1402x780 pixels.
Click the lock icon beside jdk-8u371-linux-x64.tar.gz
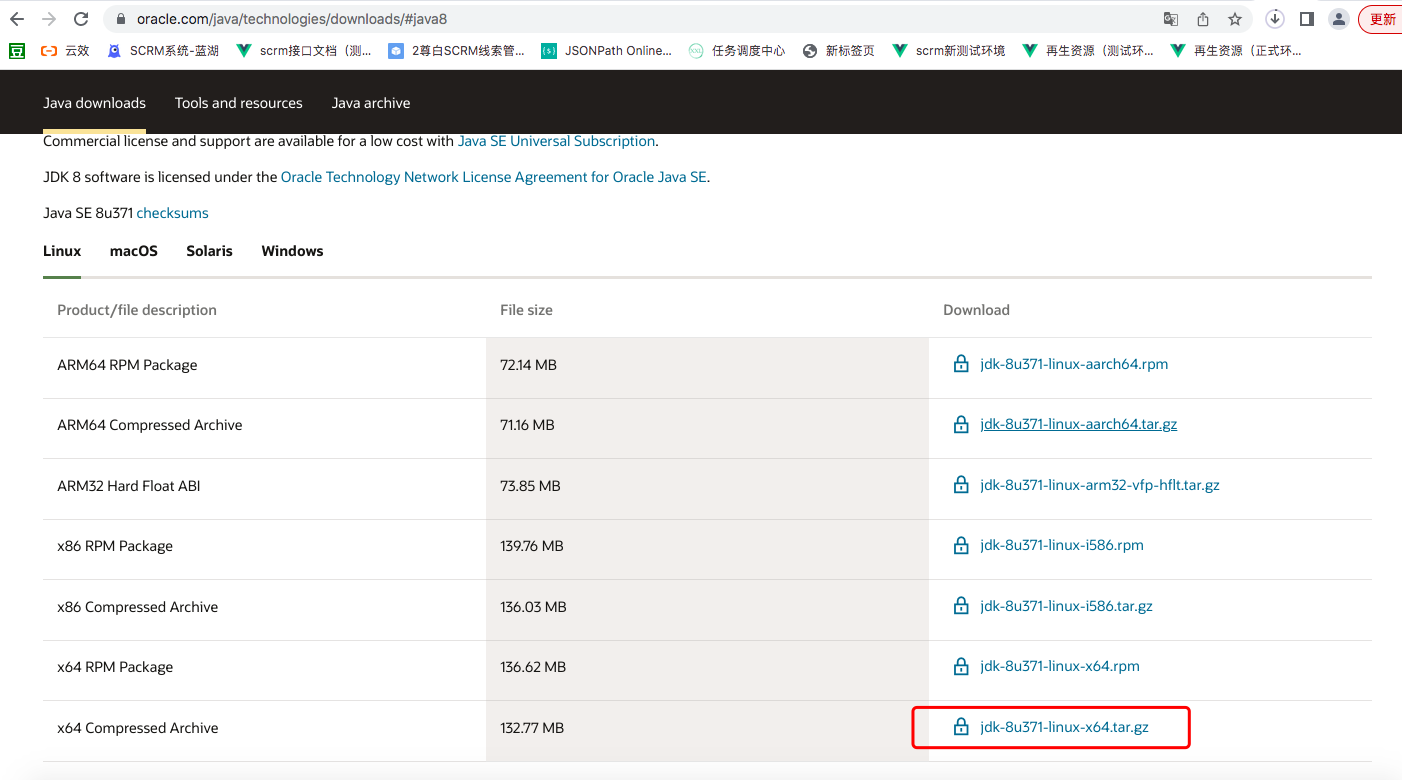tap(961, 727)
